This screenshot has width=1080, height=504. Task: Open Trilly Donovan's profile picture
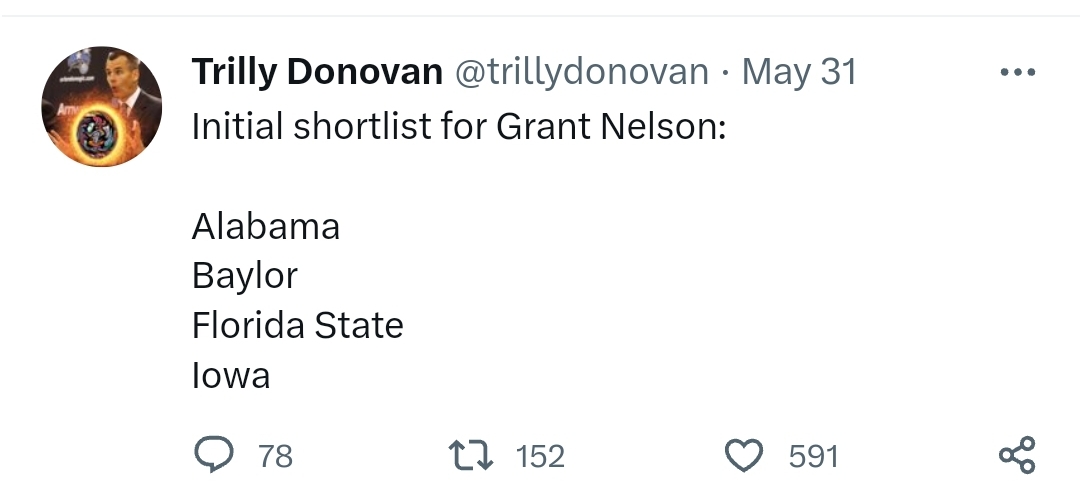(x=102, y=107)
